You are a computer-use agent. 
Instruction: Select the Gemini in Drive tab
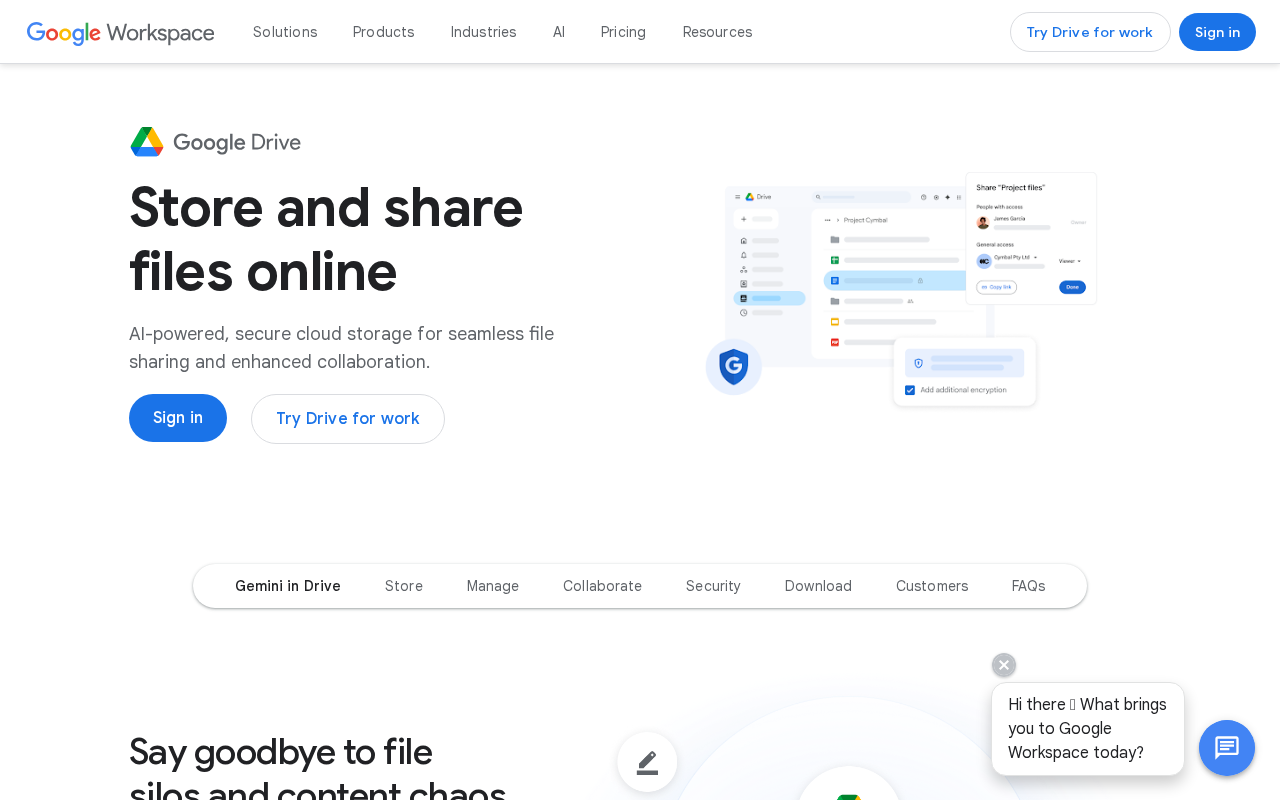click(288, 586)
